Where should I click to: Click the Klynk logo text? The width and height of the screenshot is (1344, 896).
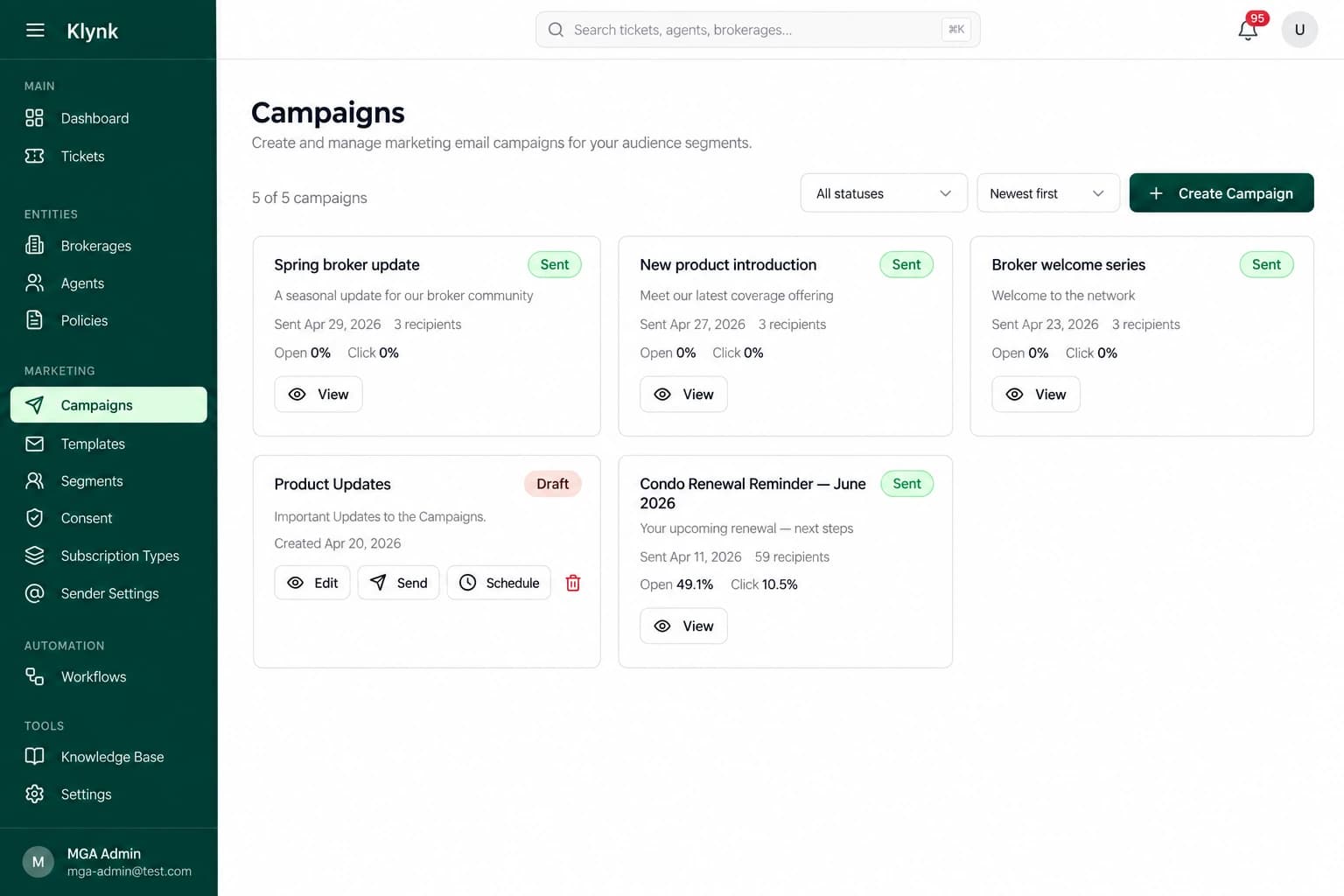pos(92,31)
